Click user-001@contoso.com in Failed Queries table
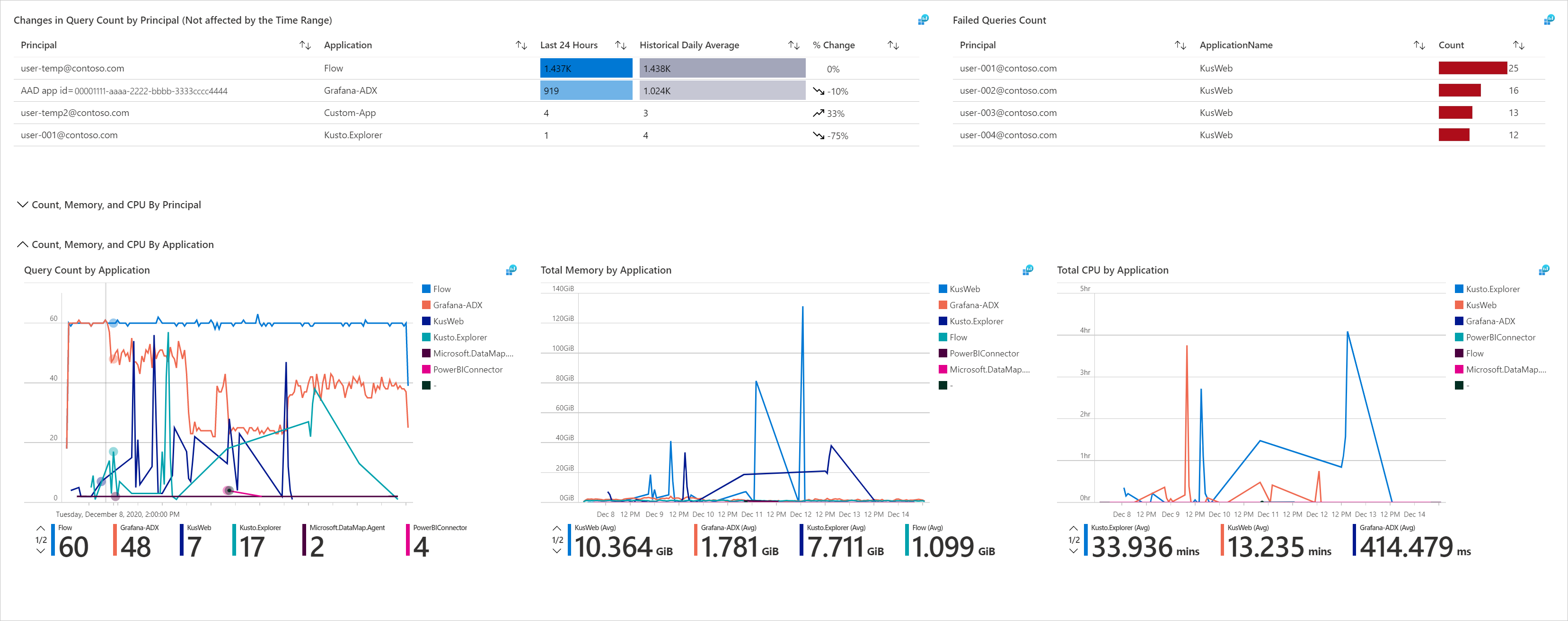 click(x=1008, y=68)
